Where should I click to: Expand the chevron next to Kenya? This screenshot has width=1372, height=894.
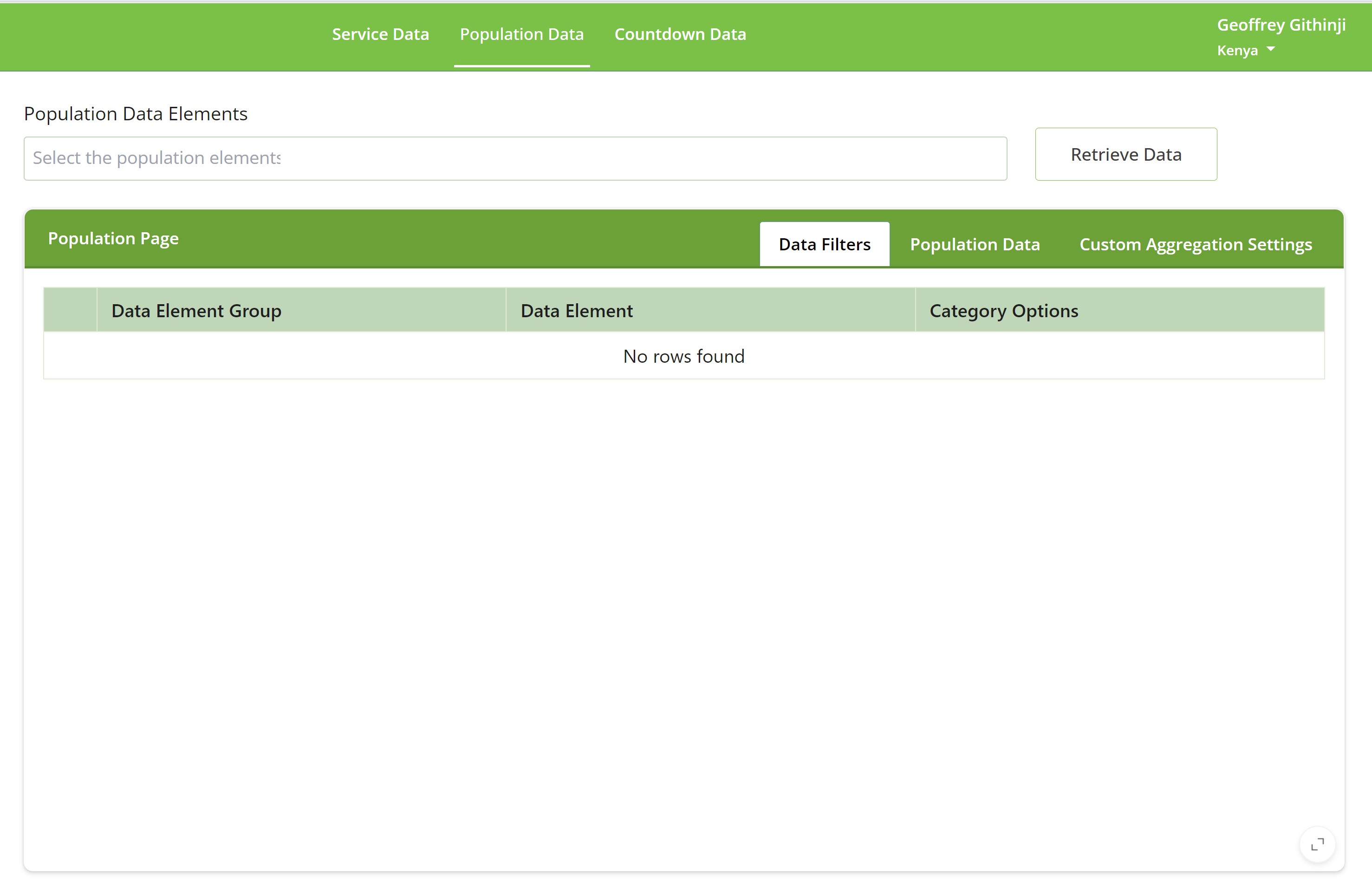tap(1271, 50)
